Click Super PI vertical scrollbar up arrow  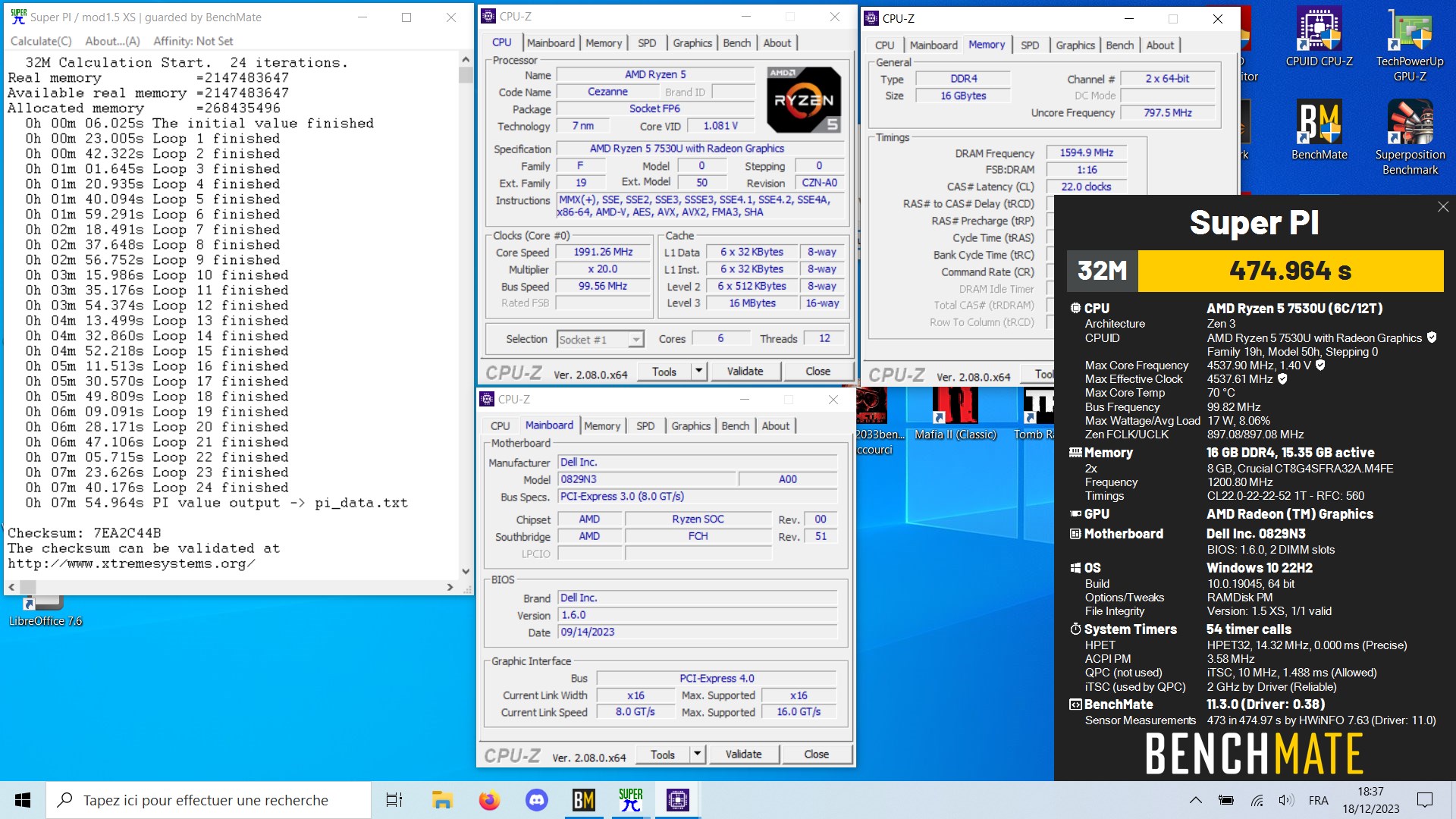click(x=466, y=59)
